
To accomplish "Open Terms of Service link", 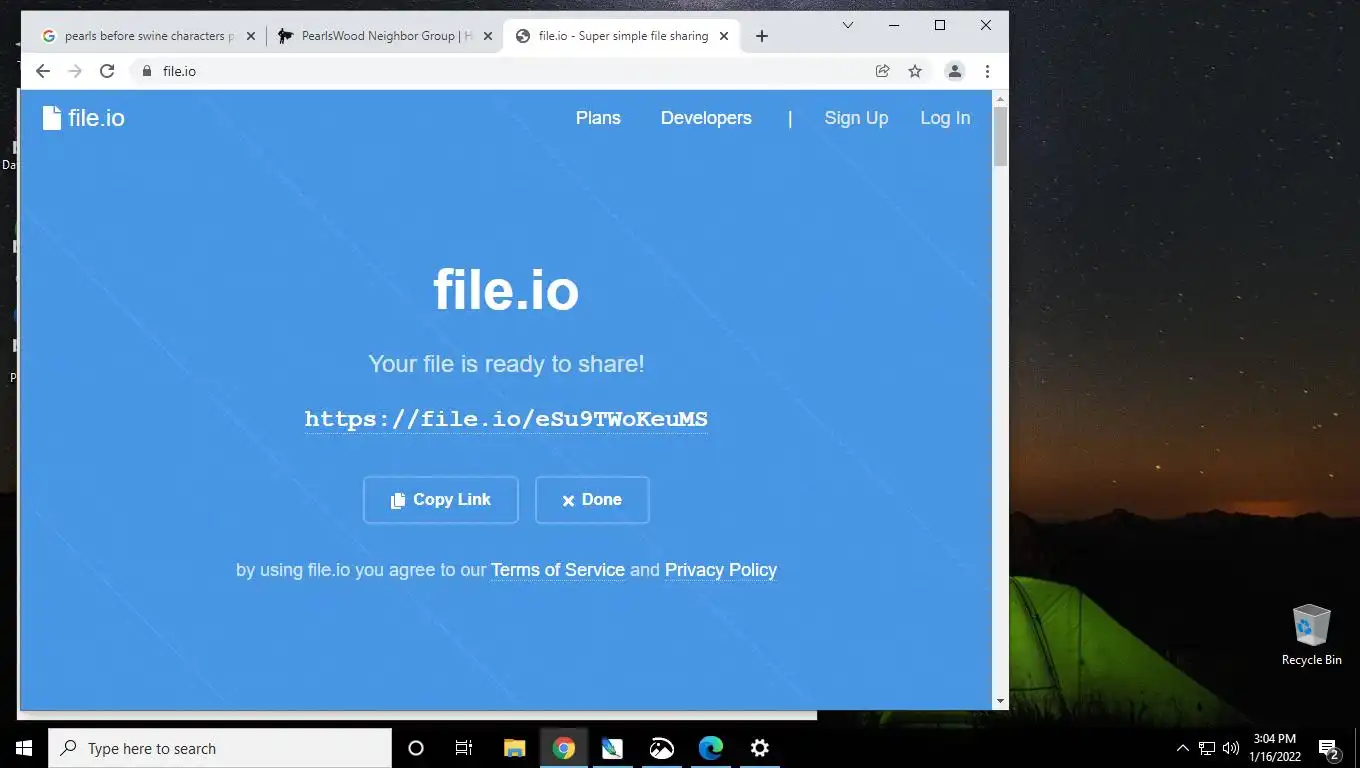I will coord(558,570).
